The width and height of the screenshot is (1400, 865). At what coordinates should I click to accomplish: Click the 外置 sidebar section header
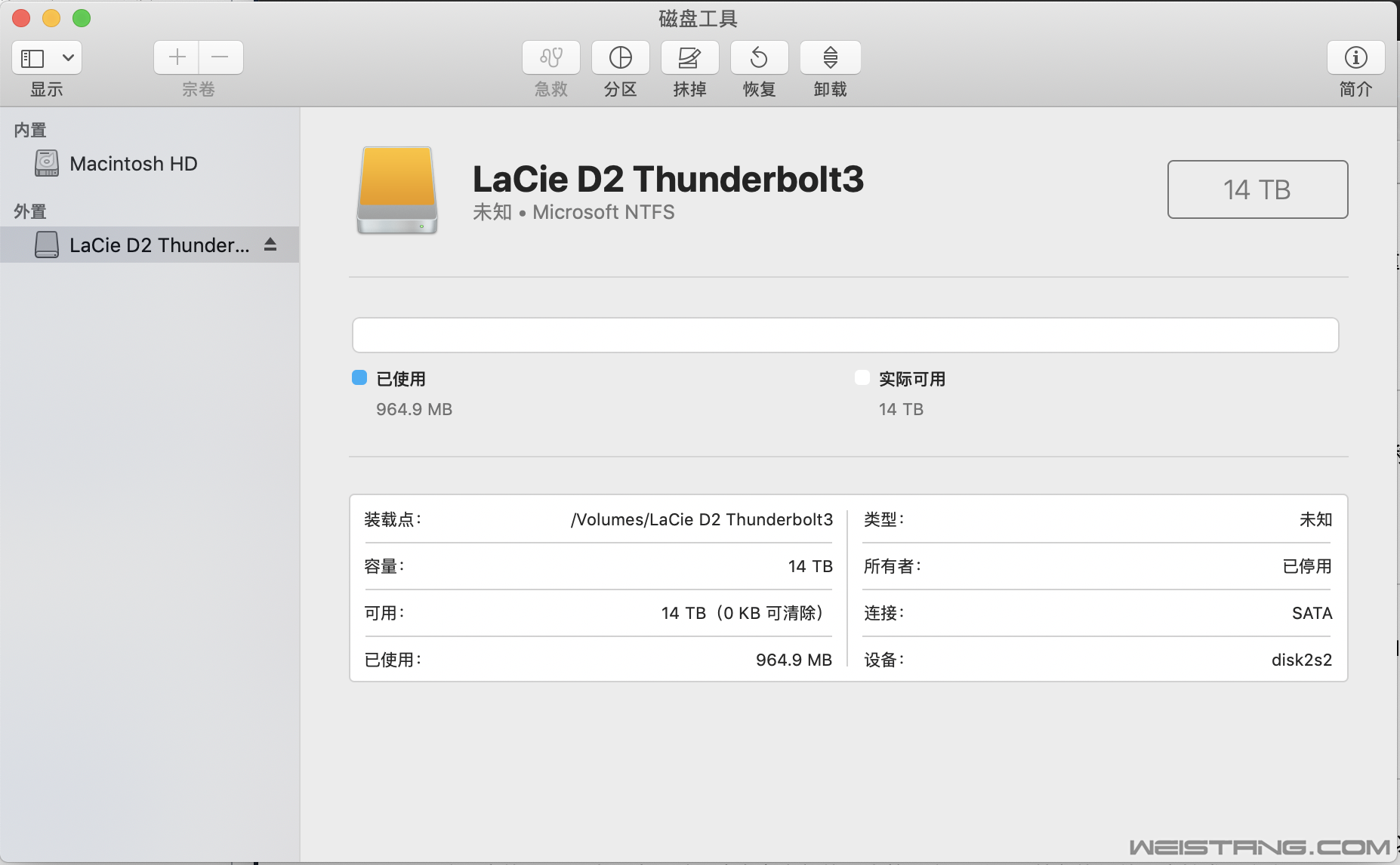(x=30, y=211)
